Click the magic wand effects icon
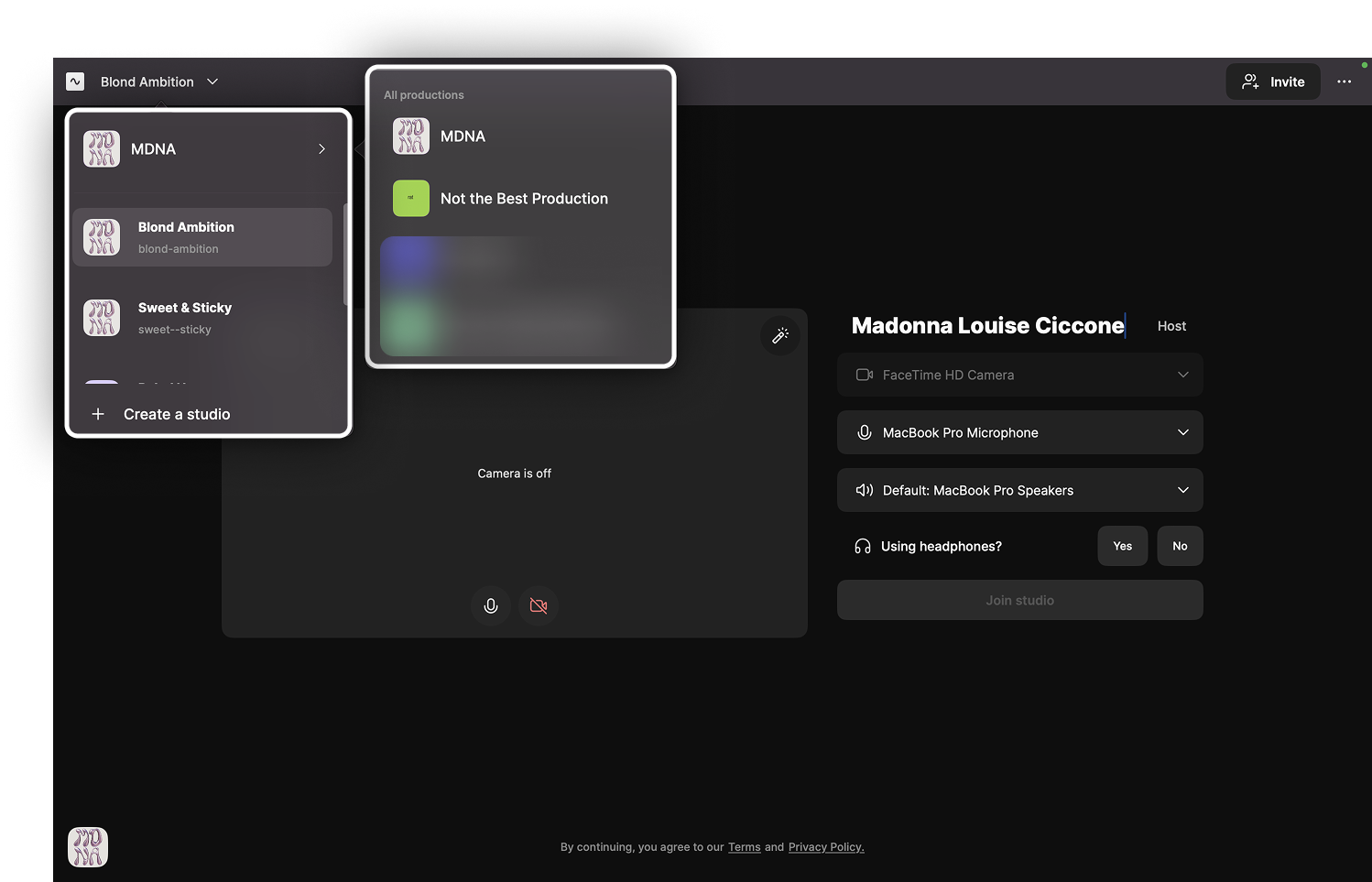Screen dimensions: 1372x882 (780, 336)
